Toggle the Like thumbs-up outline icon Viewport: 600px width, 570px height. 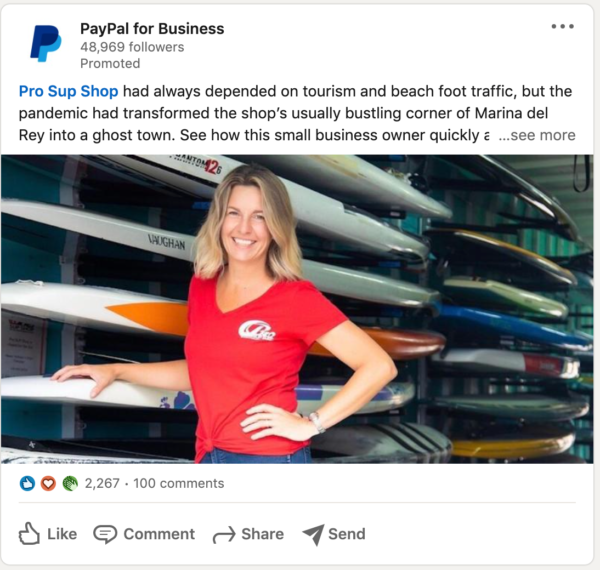(29, 533)
